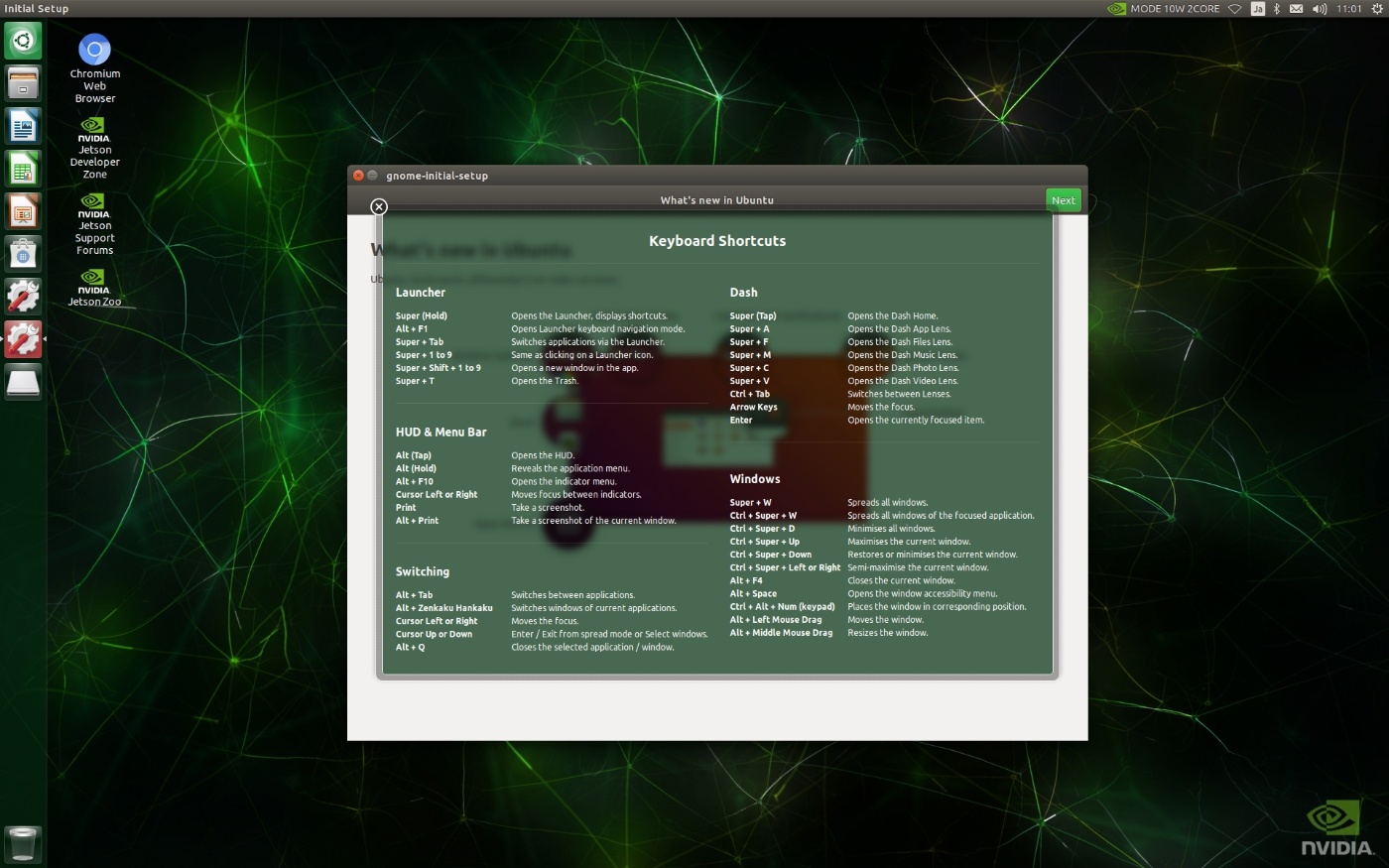Open the mail messaging indicator

(1296, 9)
